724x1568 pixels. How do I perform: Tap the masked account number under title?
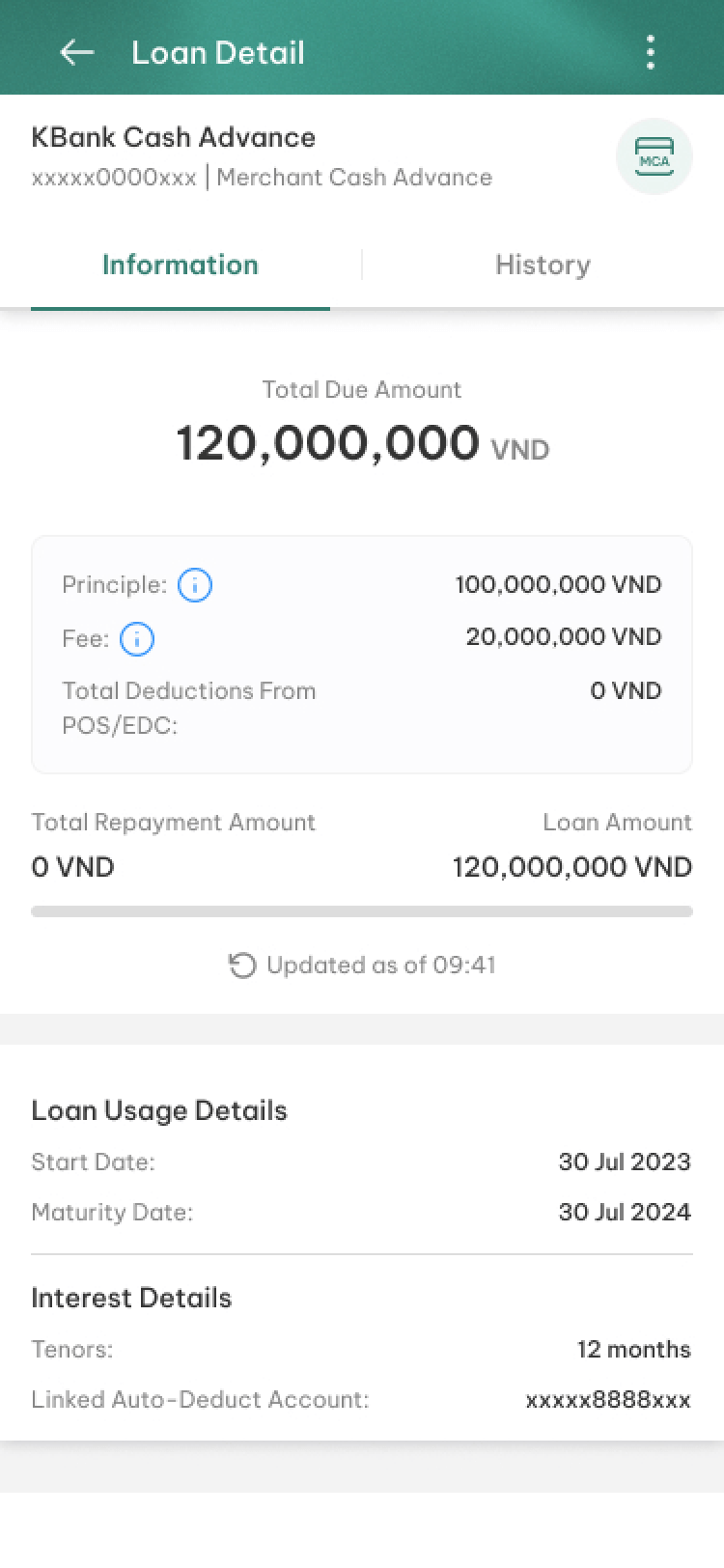coord(114,178)
